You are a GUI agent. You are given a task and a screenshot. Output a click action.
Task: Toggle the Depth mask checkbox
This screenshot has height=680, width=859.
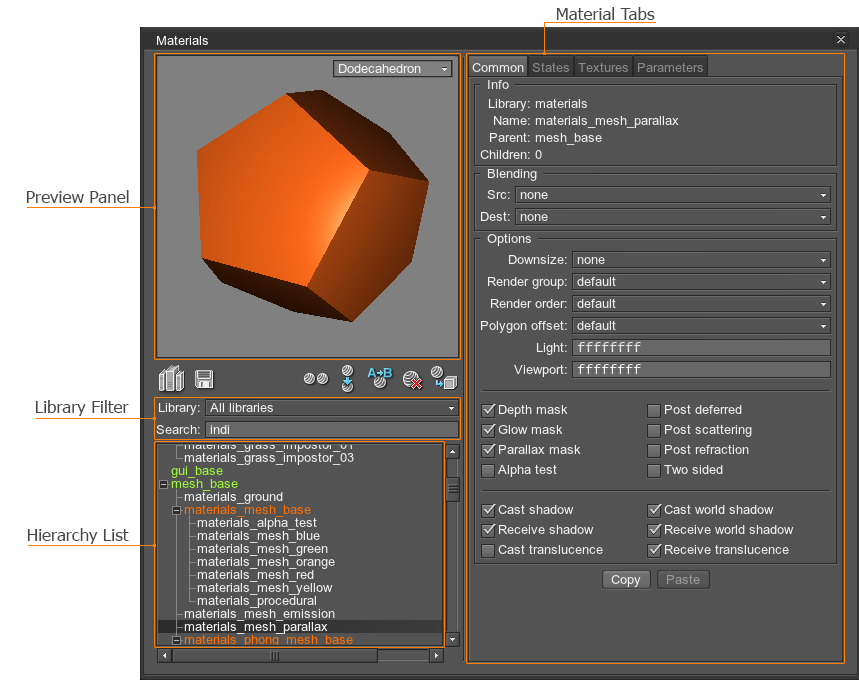click(488, 410)
